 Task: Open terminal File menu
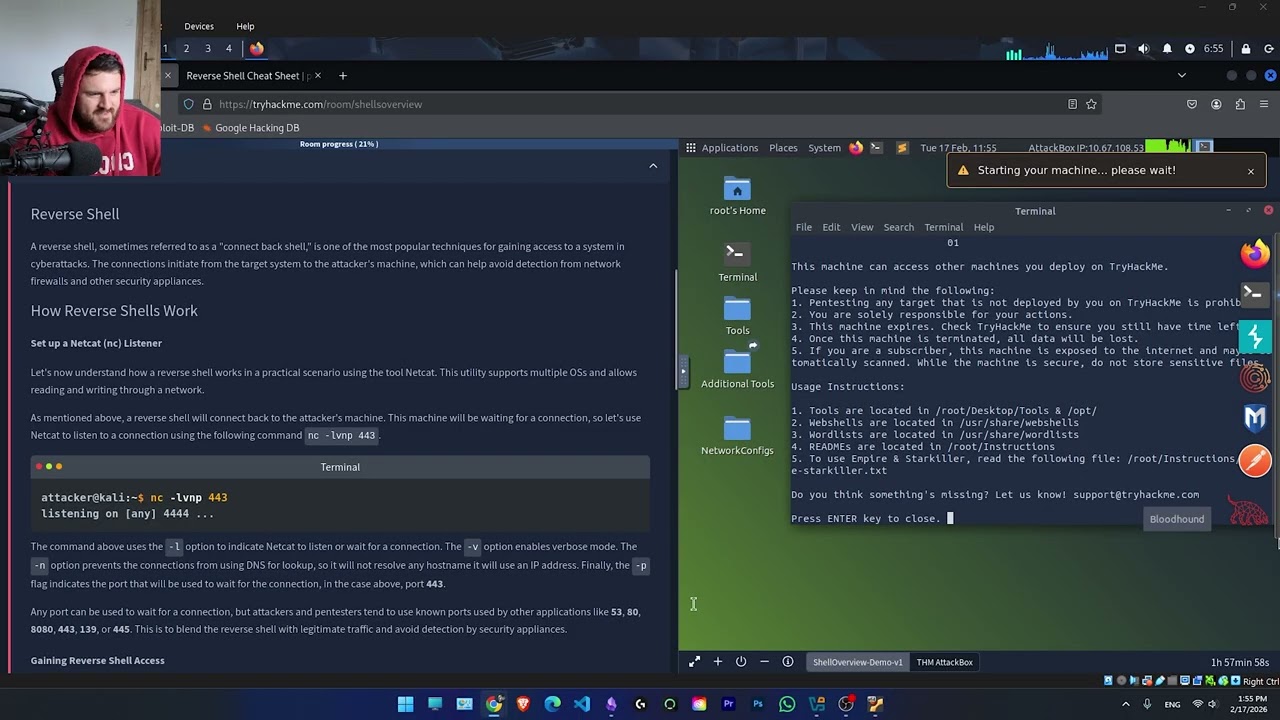click(x=804, y=227)
